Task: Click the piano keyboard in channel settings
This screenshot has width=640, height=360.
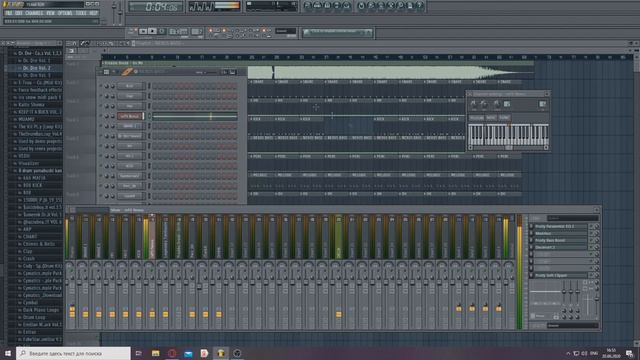Action: [508, 135]
